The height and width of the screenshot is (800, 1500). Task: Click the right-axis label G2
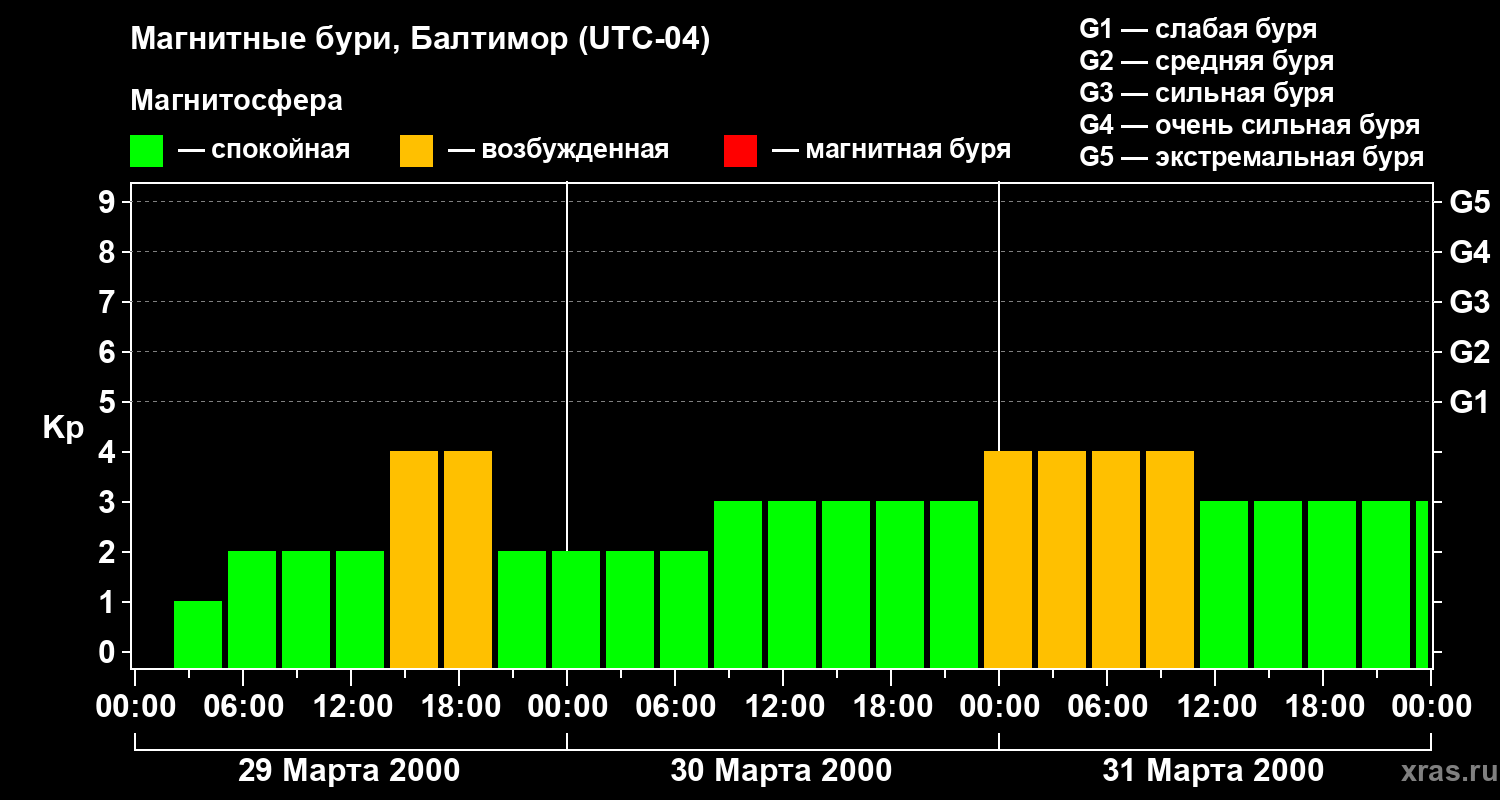(x=1469, y=352)
